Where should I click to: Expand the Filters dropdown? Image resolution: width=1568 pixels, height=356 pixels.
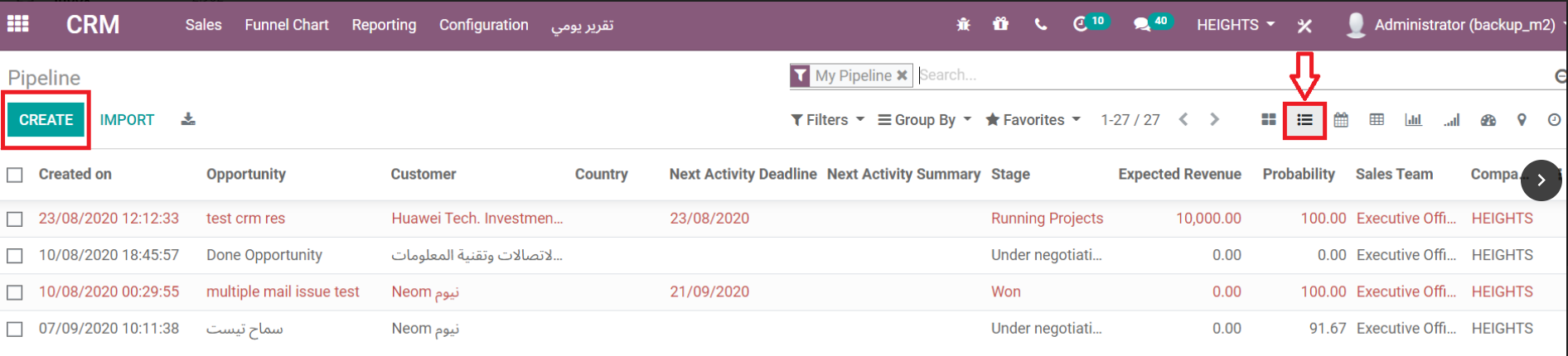click(x=827, y=120)
